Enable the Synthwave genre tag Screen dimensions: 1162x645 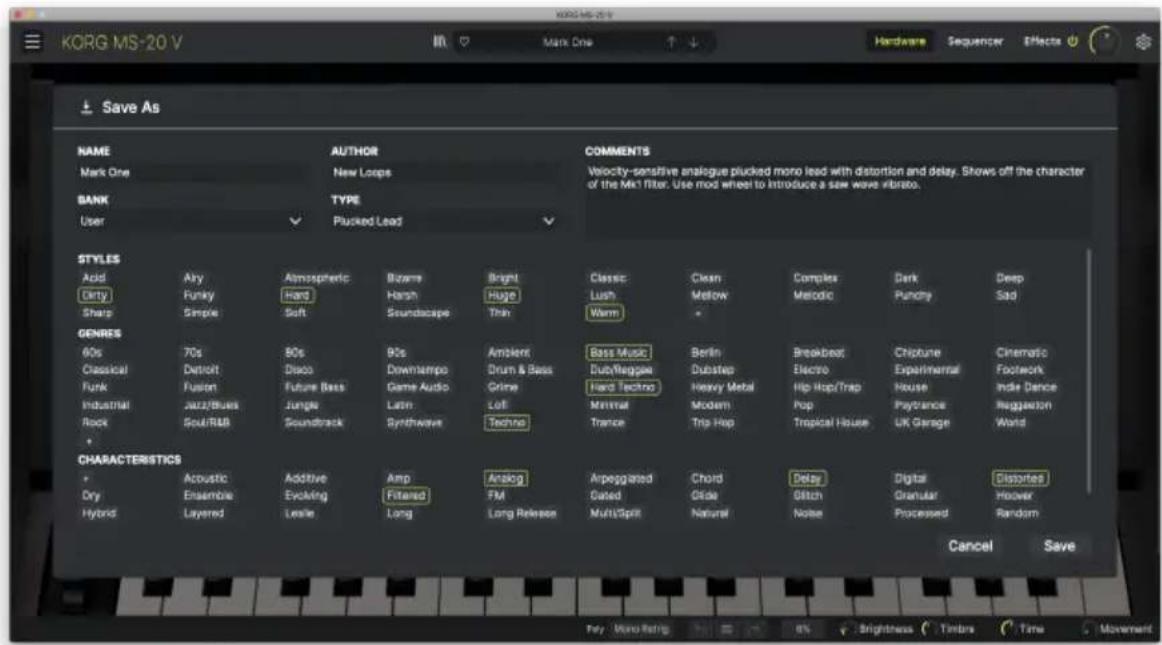point(414,423)
